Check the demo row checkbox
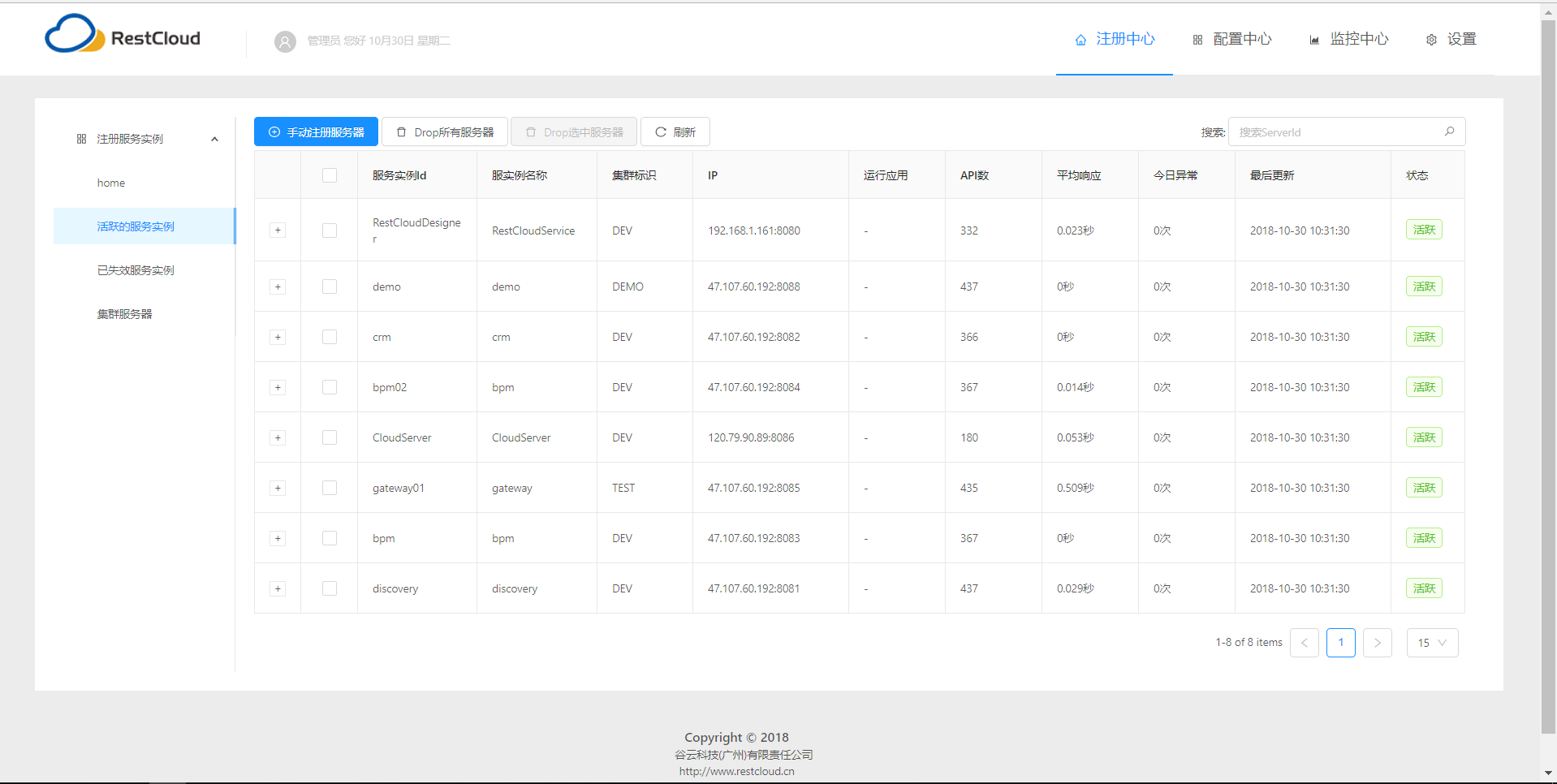The height and width of the screenshot is (784, 1557). [x=330, y=286]
